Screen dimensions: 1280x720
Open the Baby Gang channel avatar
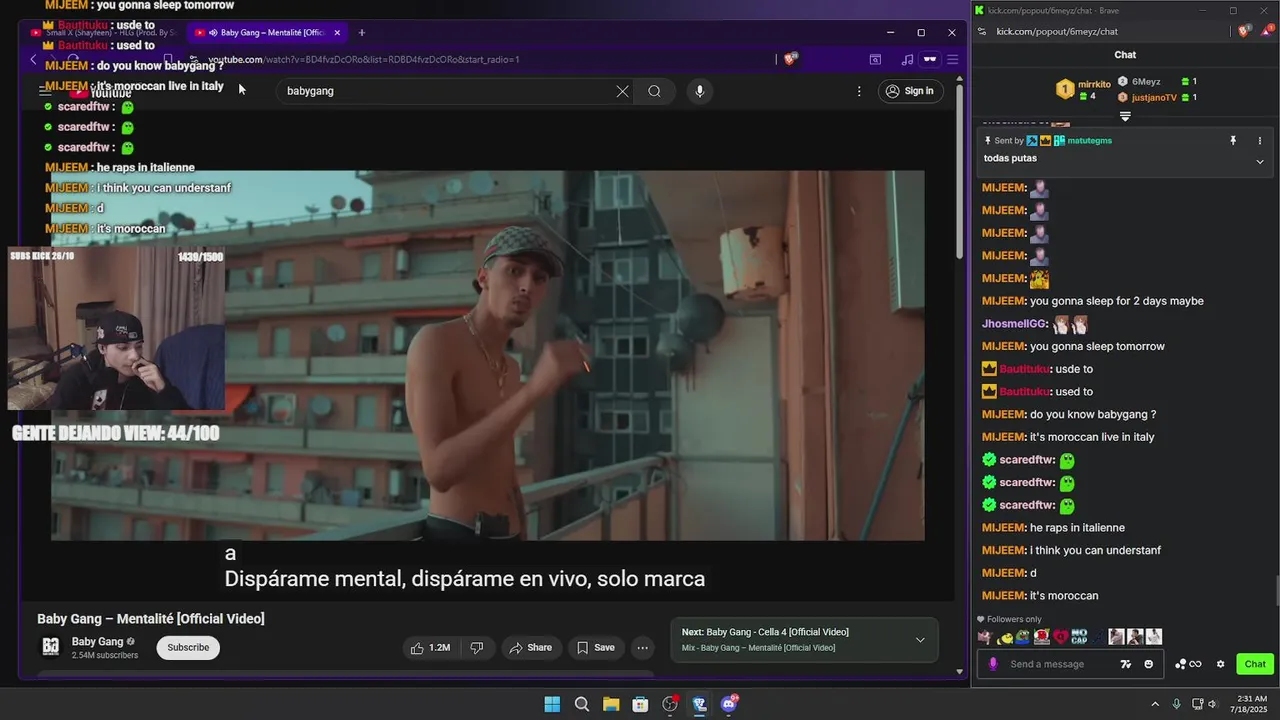point(50,647)
